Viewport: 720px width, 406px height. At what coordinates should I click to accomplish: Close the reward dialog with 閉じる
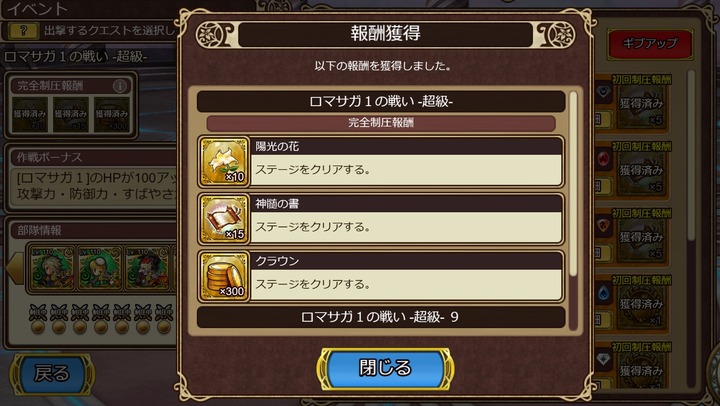(385, 368)
